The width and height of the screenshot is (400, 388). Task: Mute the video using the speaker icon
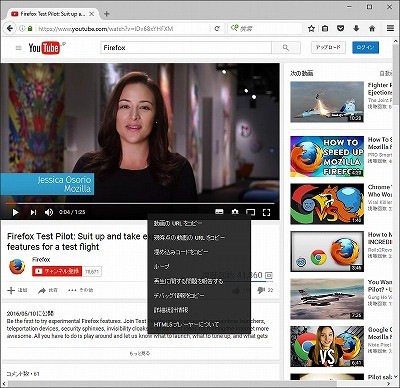pos(49,212)
